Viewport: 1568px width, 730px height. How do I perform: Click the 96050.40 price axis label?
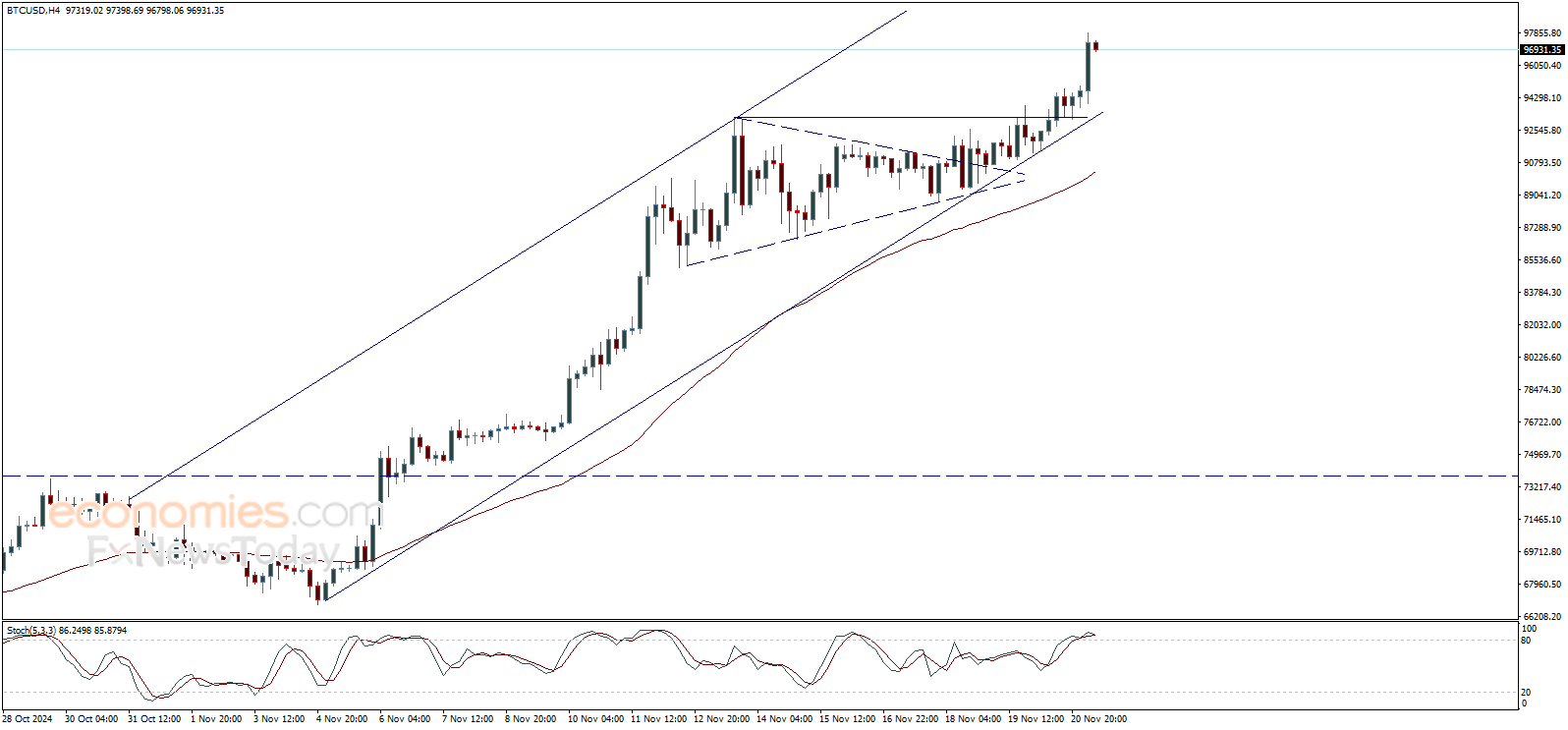click(x=1542, y=66)
